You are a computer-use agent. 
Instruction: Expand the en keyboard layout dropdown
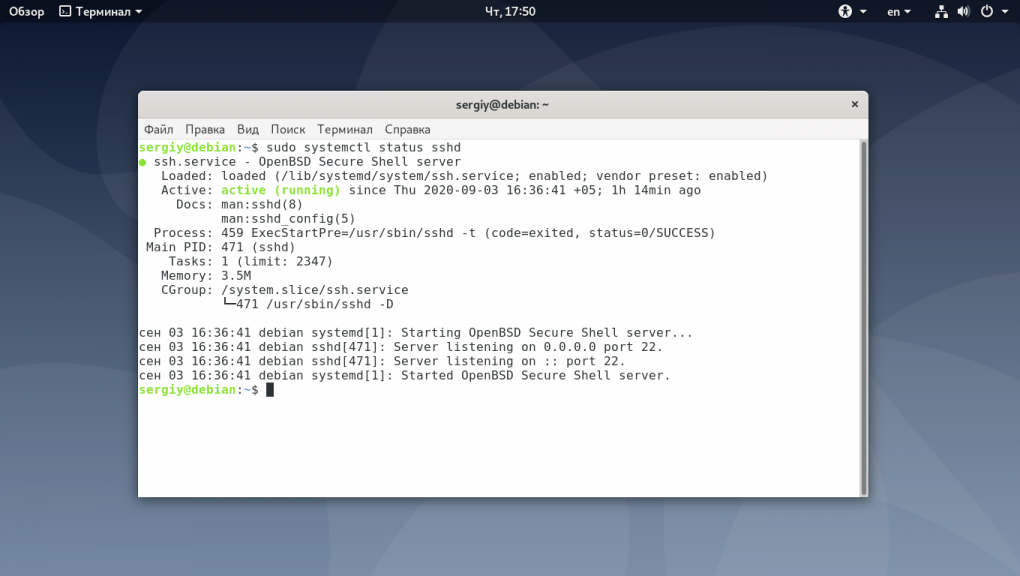907,12
